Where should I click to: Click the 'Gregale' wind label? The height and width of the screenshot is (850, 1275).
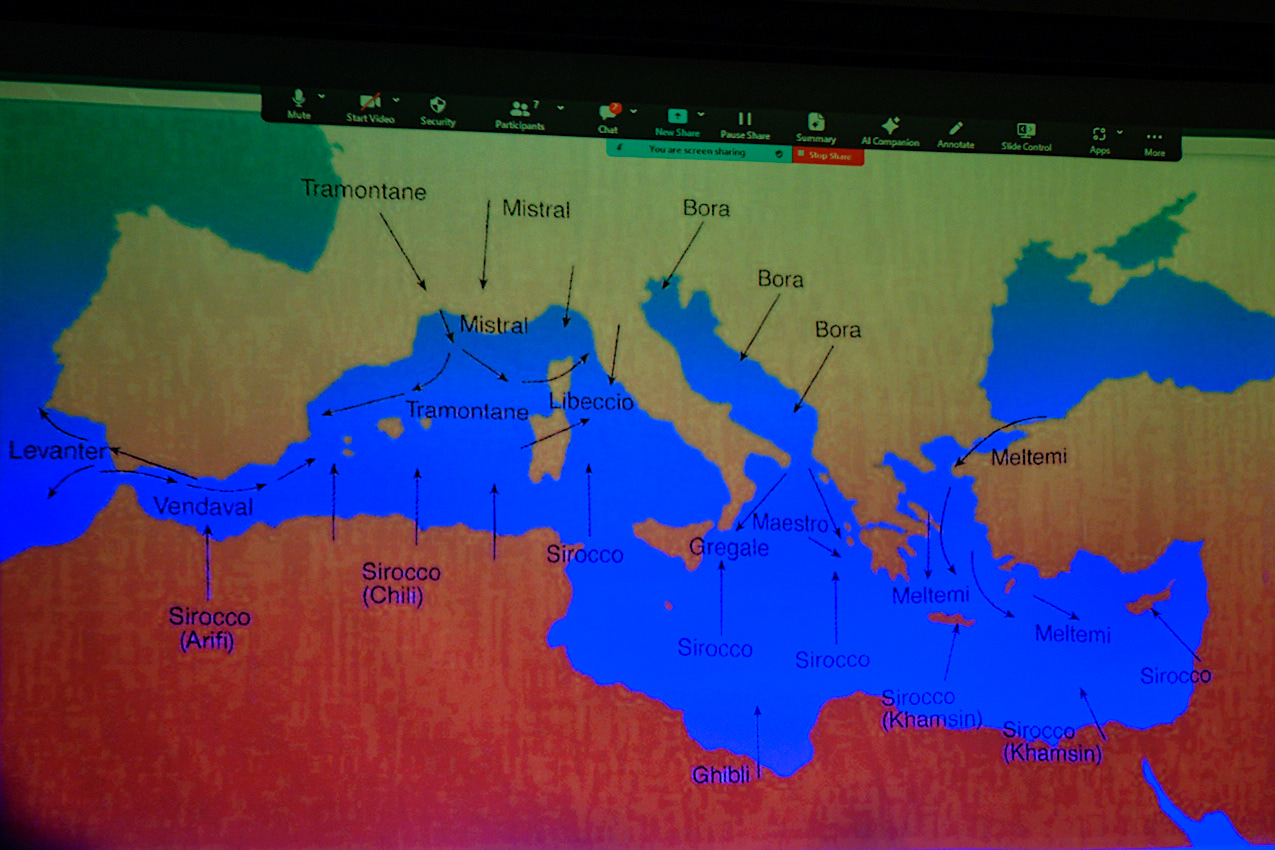coord(729,548)
